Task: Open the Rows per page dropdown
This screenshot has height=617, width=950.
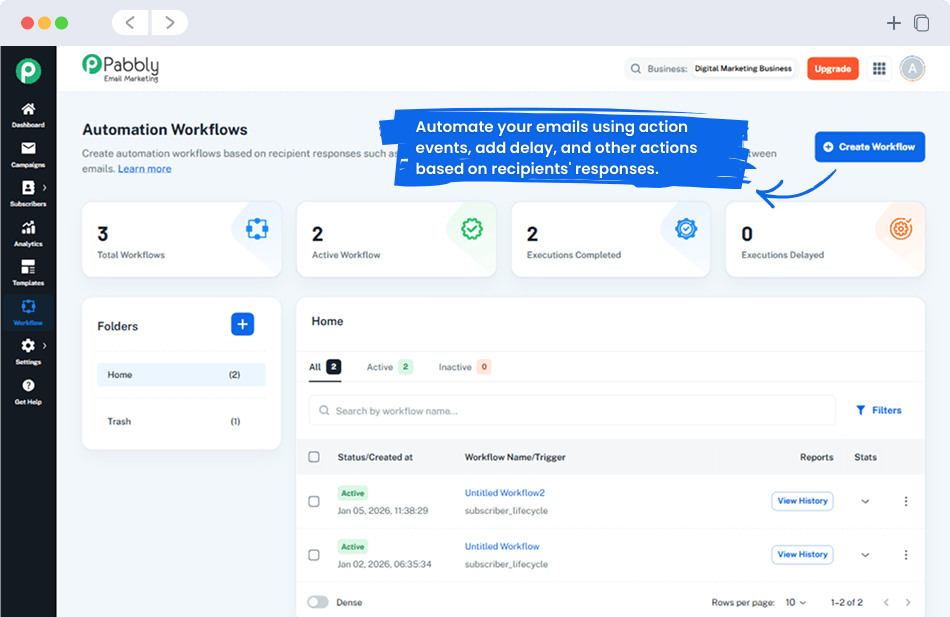Action: click(797, 601)
